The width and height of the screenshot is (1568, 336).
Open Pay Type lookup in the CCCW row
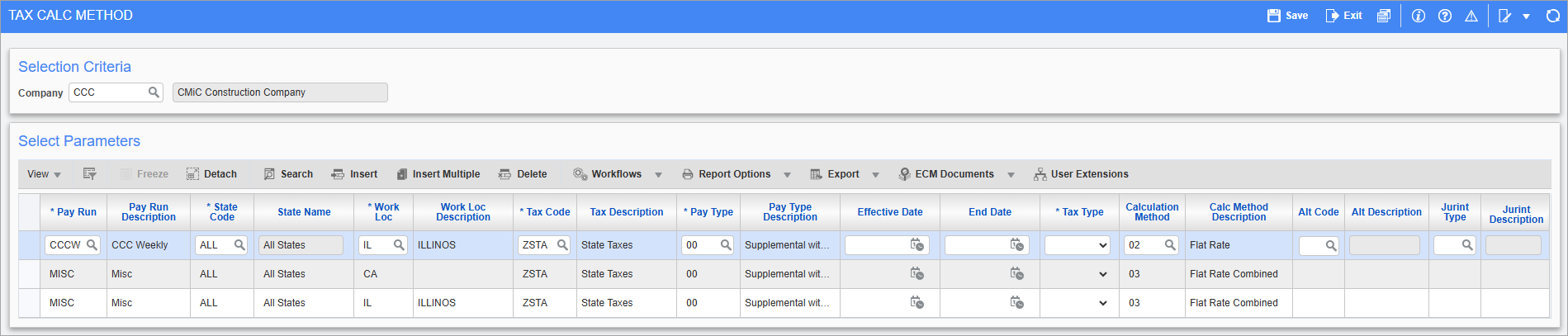tap(726, 245)
